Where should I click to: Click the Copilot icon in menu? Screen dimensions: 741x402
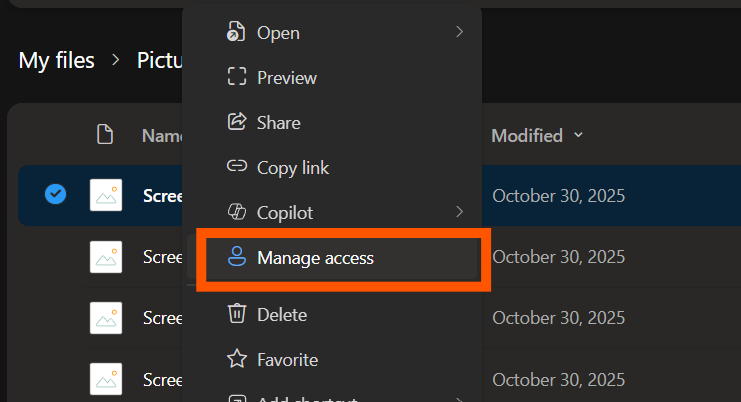pos(237,212)
